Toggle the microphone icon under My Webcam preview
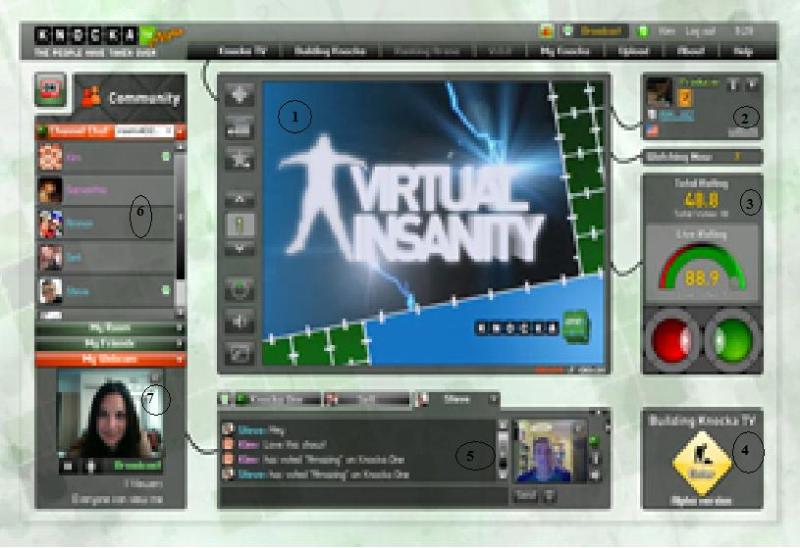The width and height of the screenshot is (800, 548). tap(91, 466)
